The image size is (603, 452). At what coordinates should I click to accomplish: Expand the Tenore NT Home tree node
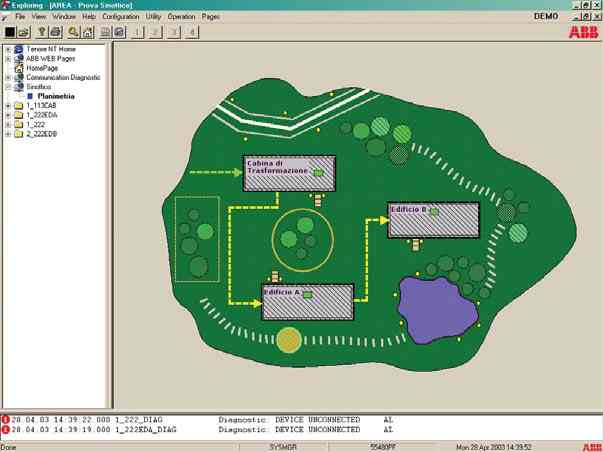(x=8, y=49)
